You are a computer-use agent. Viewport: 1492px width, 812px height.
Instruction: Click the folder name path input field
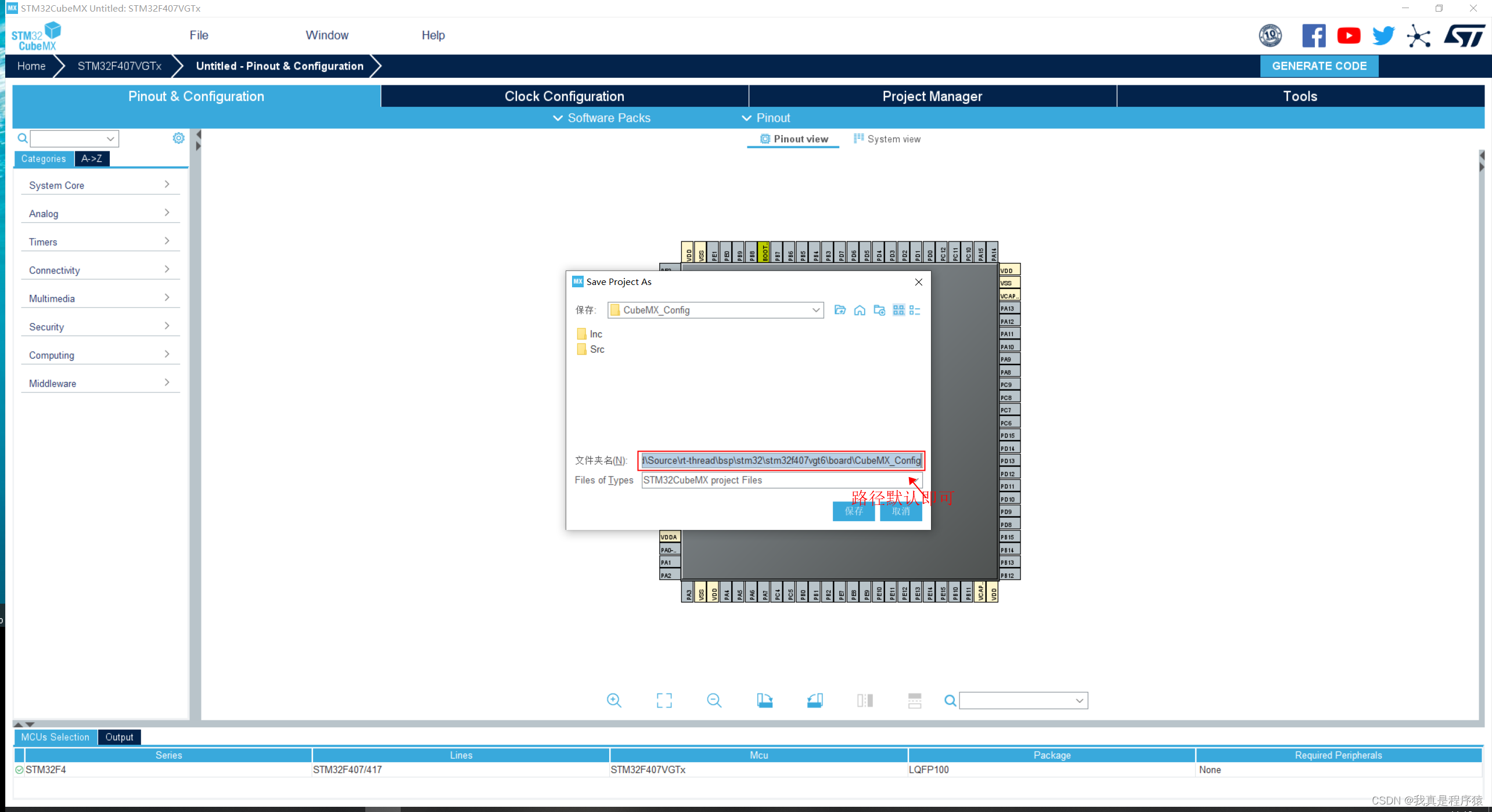tap(781, 460)
